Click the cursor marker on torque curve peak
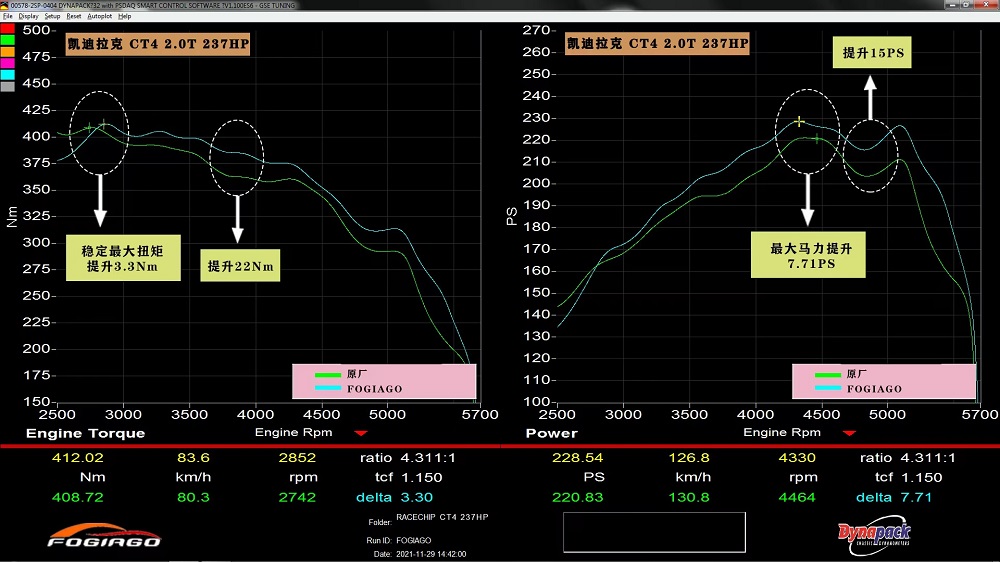Screen dimensions: 1000x562 tap(103, 124)
